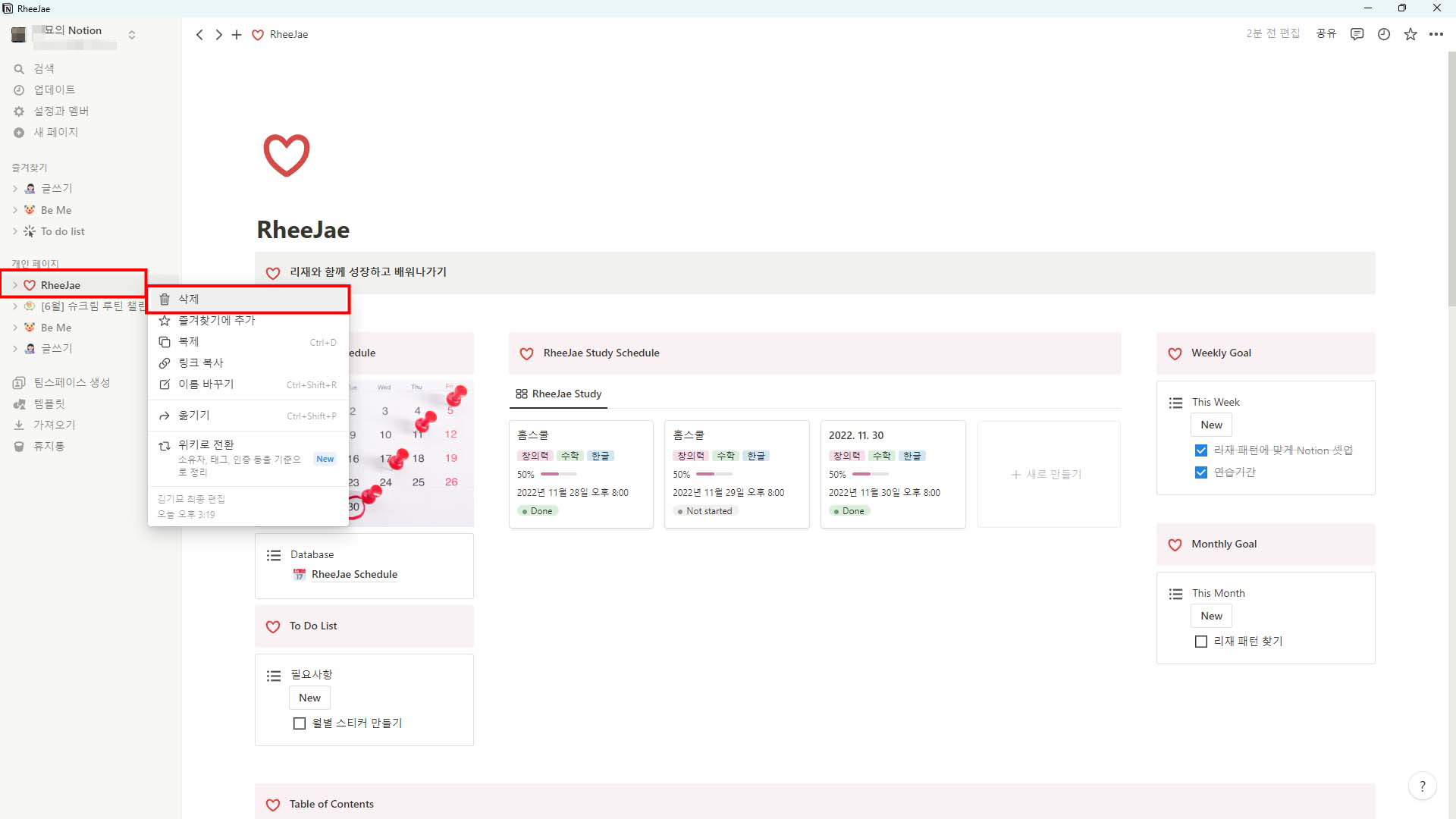Open the trash (휴지통) in sidebar
This screenshot has width=1456, height=819.
pyautogui.click(x=49, y=446)
